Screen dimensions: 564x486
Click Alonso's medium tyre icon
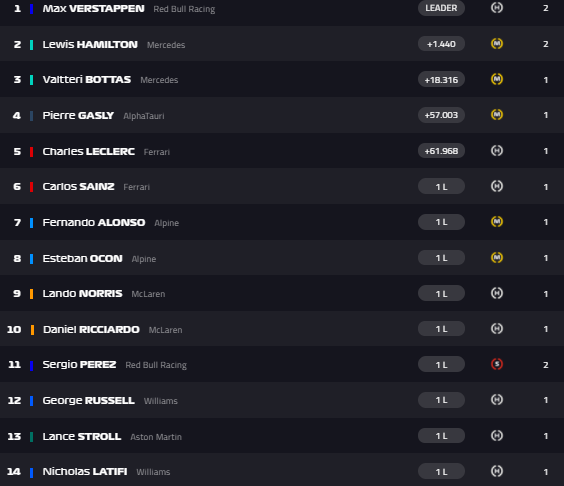click(497, 222)
